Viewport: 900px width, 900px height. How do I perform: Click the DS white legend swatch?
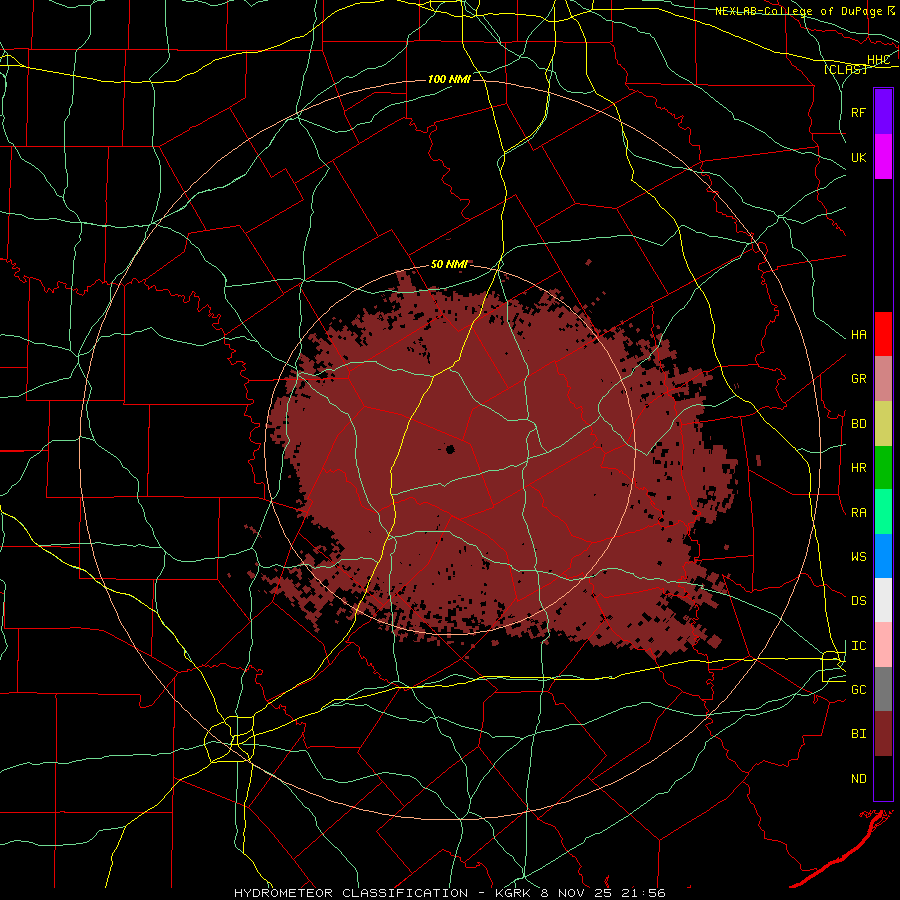[883, 600]
